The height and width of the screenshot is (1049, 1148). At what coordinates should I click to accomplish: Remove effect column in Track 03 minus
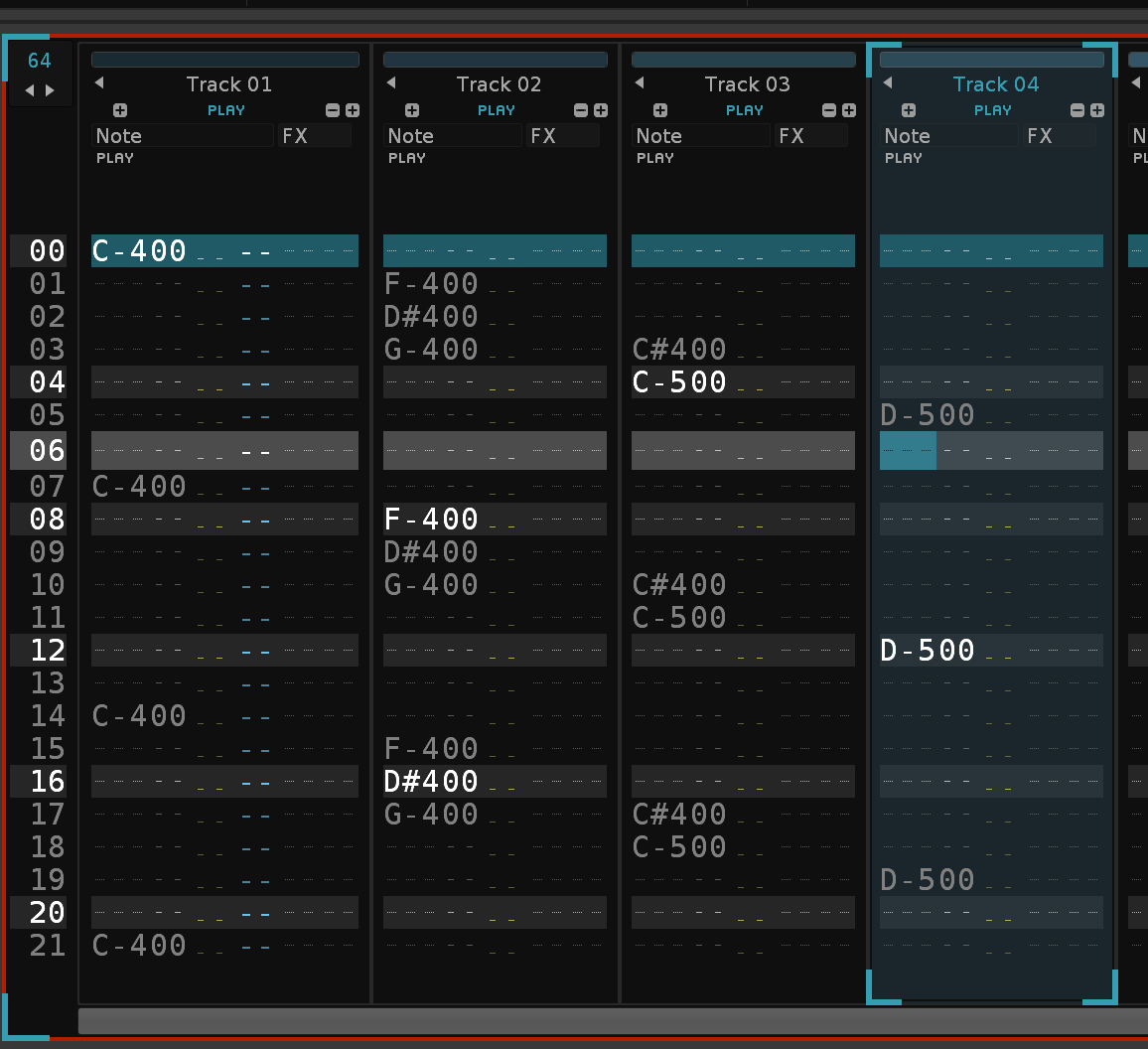(x=829, y=110)
